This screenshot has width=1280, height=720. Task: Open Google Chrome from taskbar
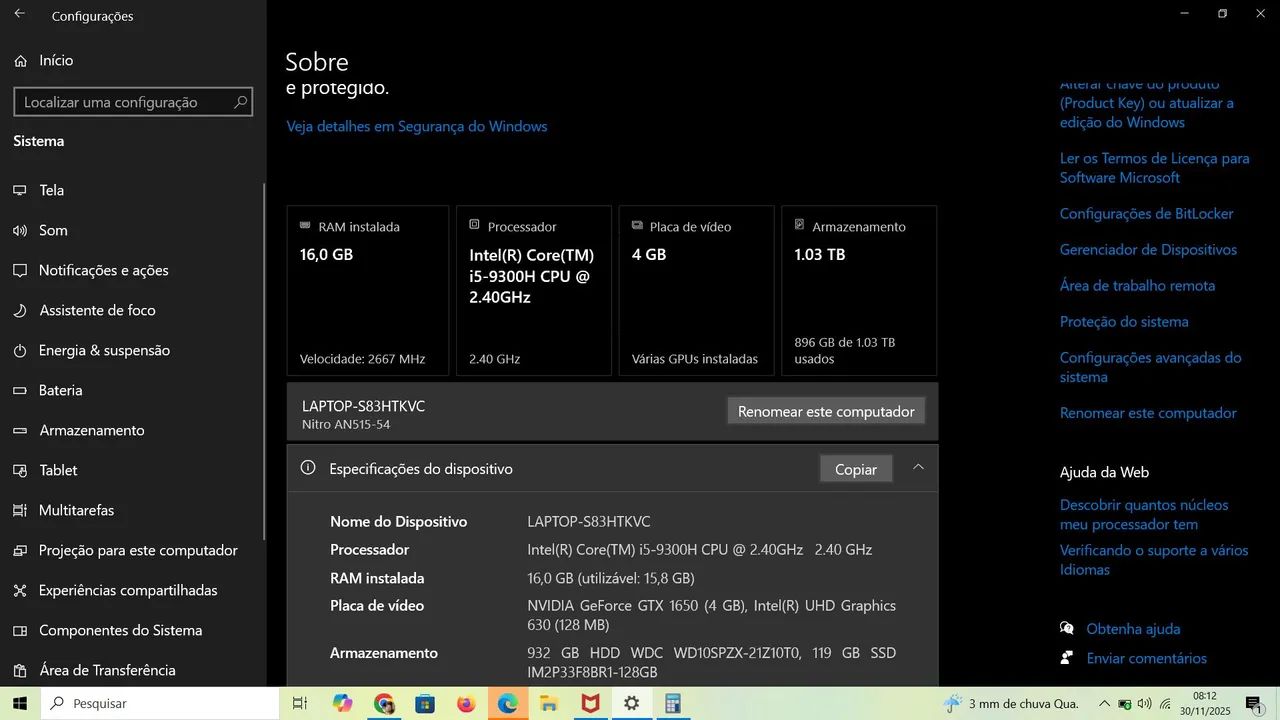click(x=384, y=704)
